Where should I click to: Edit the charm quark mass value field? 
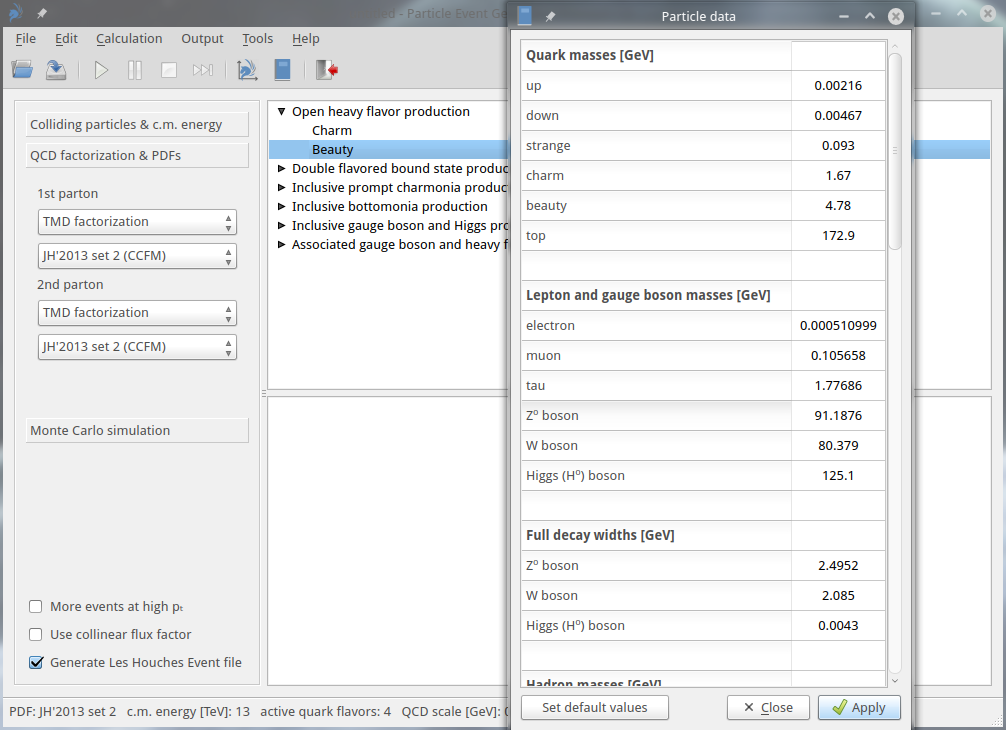pyautogui.click(x=838, y=176)
